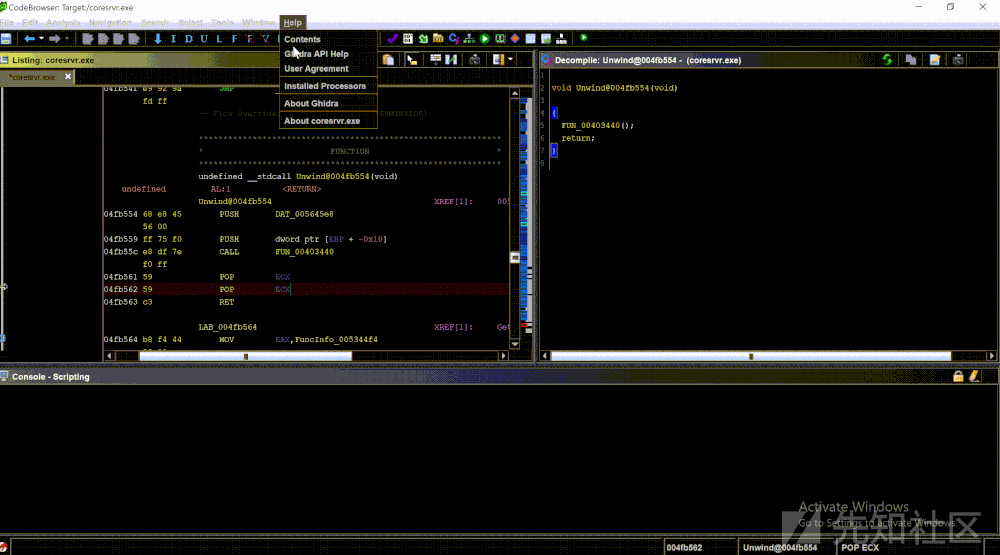Click the Listing snapshot camera icon
The height and width of the screenshot is (555, 1000).
pyautogui.click(x=474, y=60)
